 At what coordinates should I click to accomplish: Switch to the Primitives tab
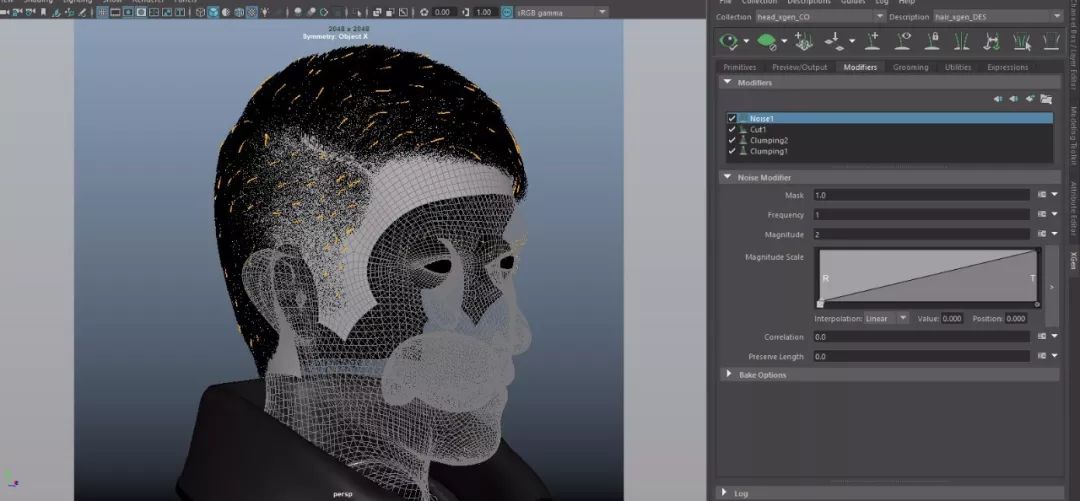coord(739,67)
